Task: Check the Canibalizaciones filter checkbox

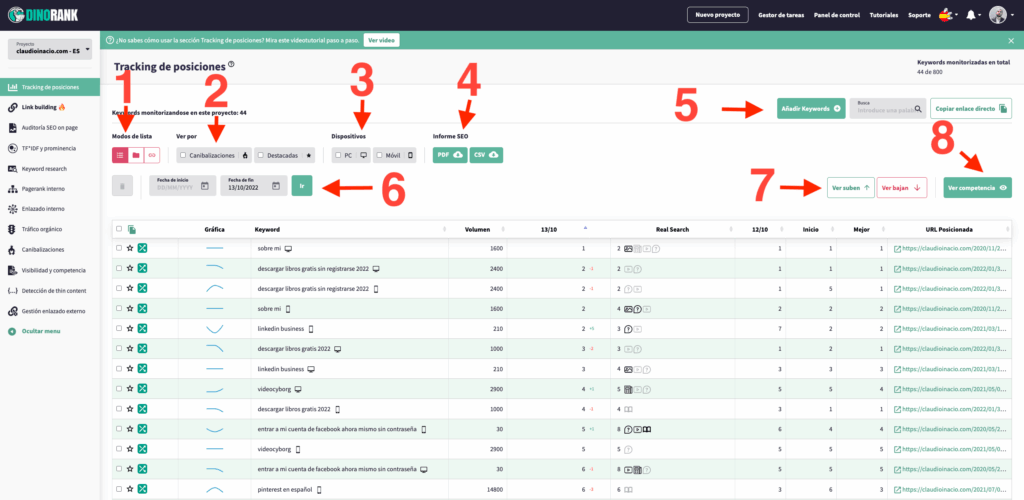Action: (x=183, y=155)
